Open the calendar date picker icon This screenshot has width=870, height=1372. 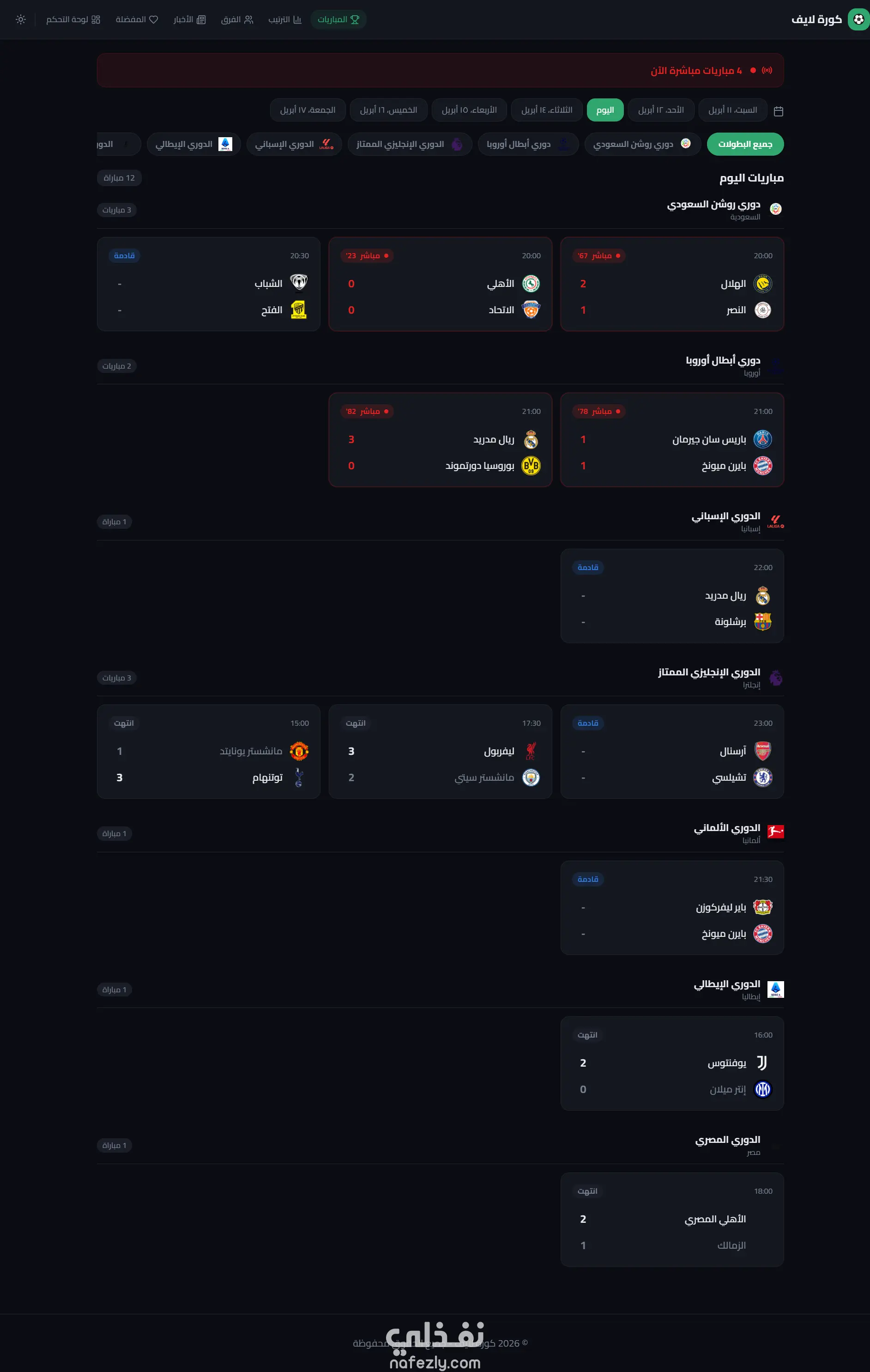pyautogui.click(x=778, y=110)
